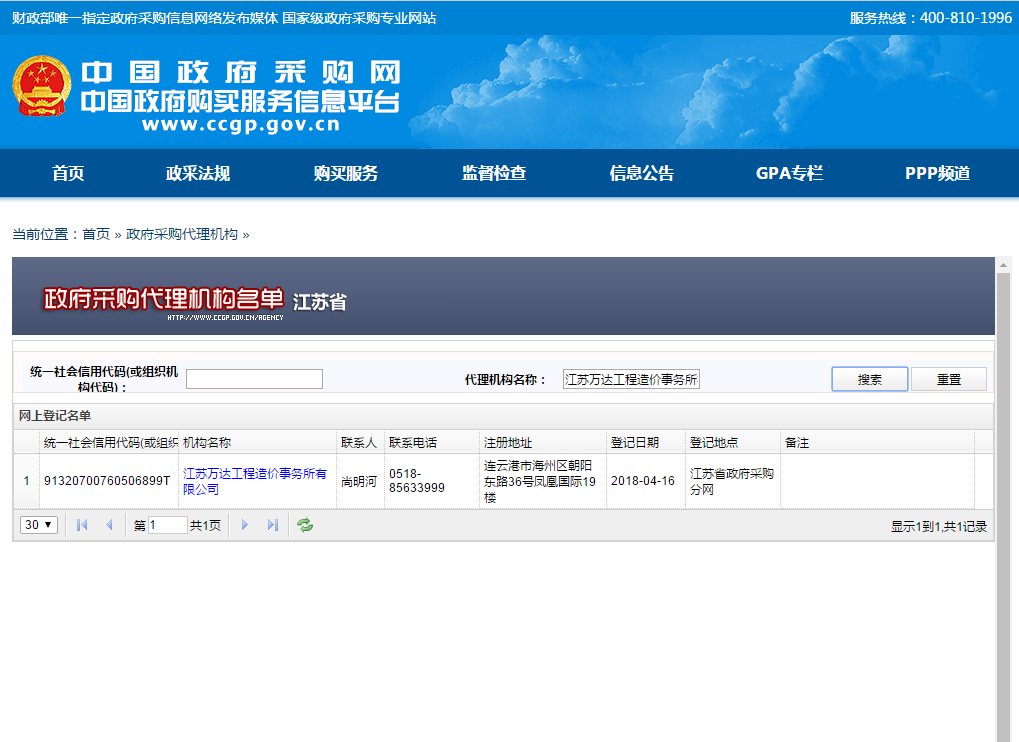The width and height of the screenshot is (1019, 742).
Task: Click the previous page arrow
Action: pyautogui.click(x=109, y=525)
